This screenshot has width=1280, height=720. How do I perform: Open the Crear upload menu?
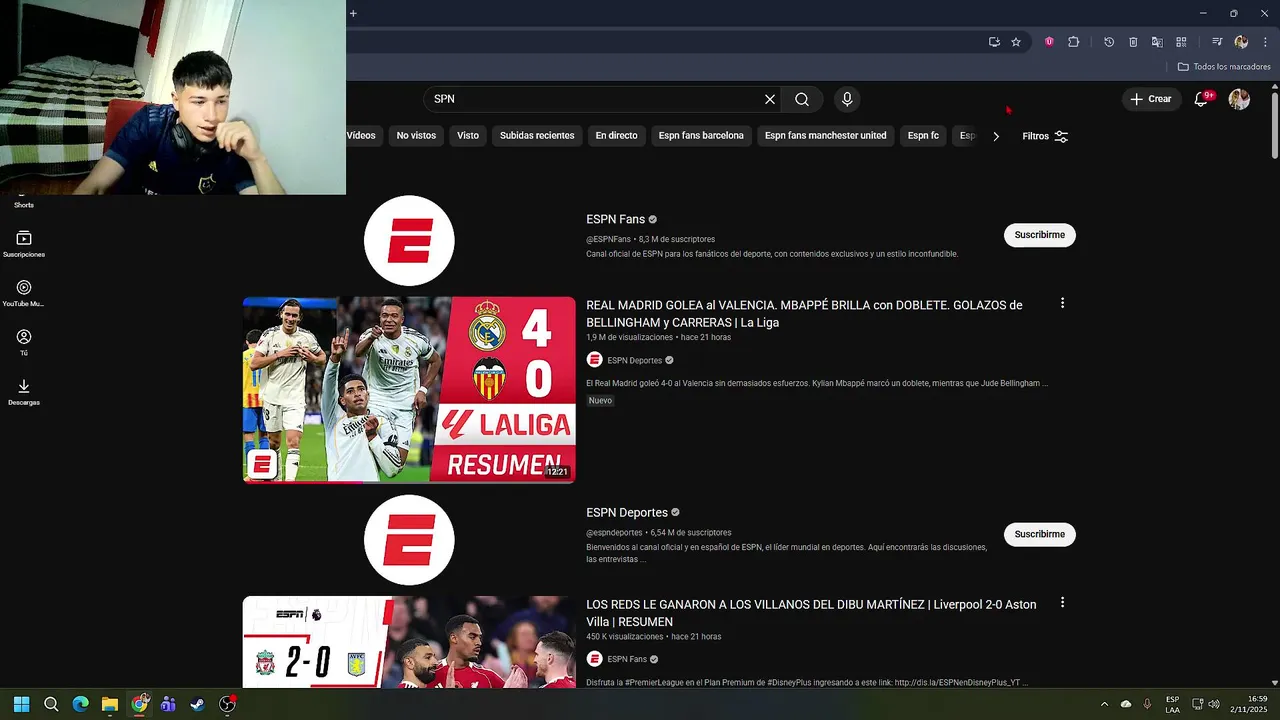tap(1151, 99)
